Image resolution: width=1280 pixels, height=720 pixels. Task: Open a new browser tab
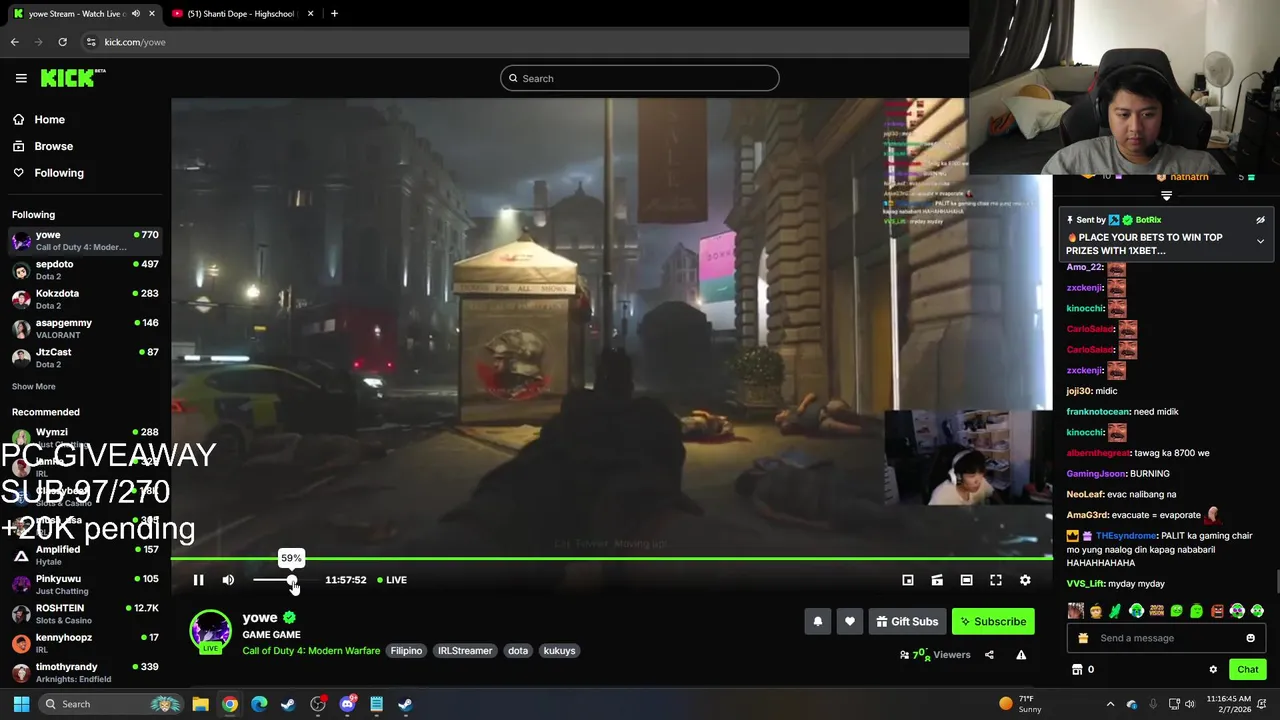pyautogui.click(x=334, y=14)
